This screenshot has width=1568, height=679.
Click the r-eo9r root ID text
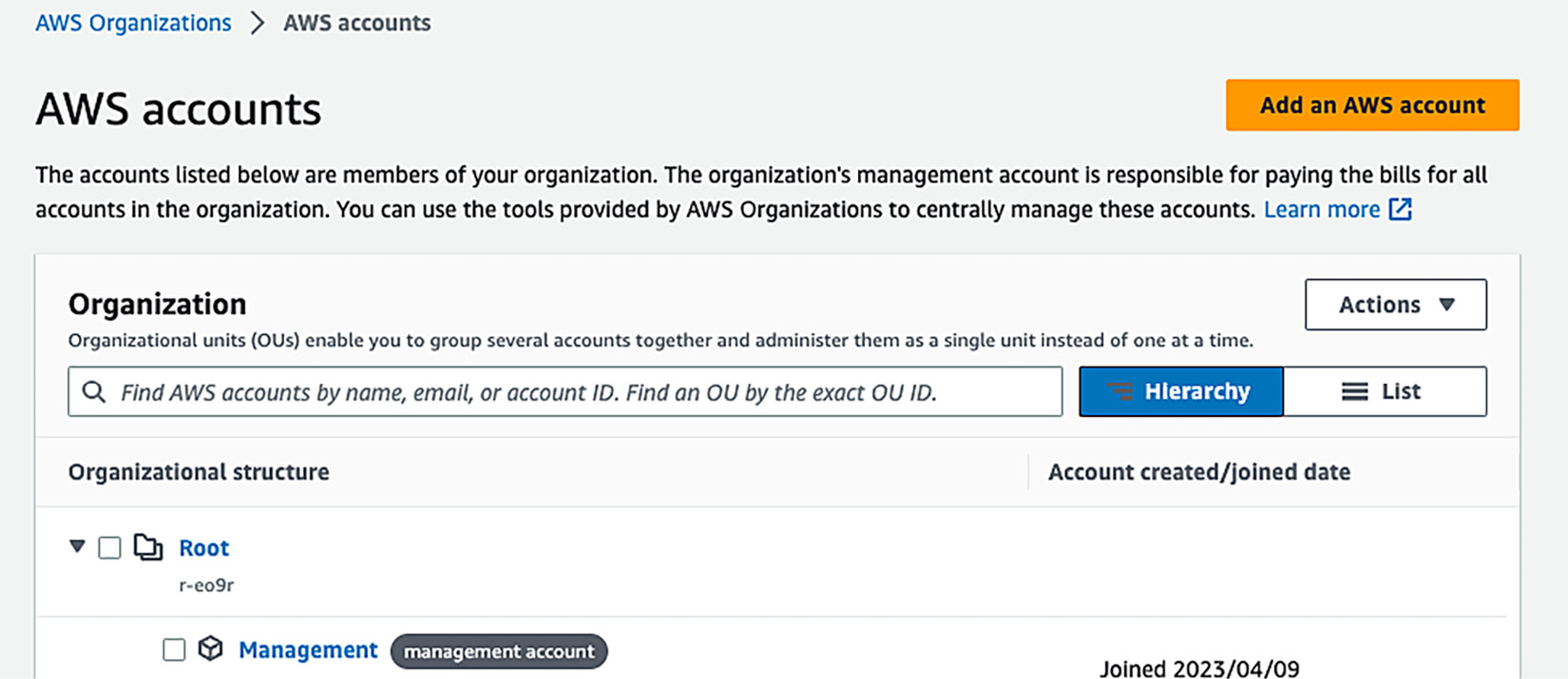tap(206, 585)
